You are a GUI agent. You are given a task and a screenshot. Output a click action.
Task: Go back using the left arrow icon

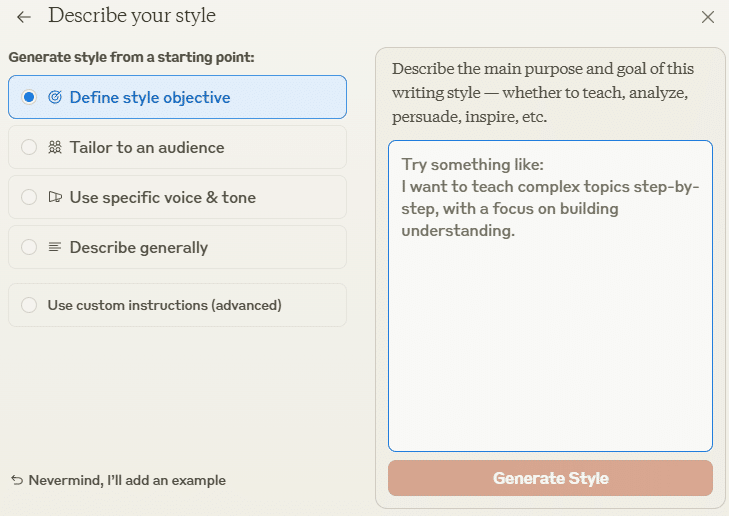24,17
